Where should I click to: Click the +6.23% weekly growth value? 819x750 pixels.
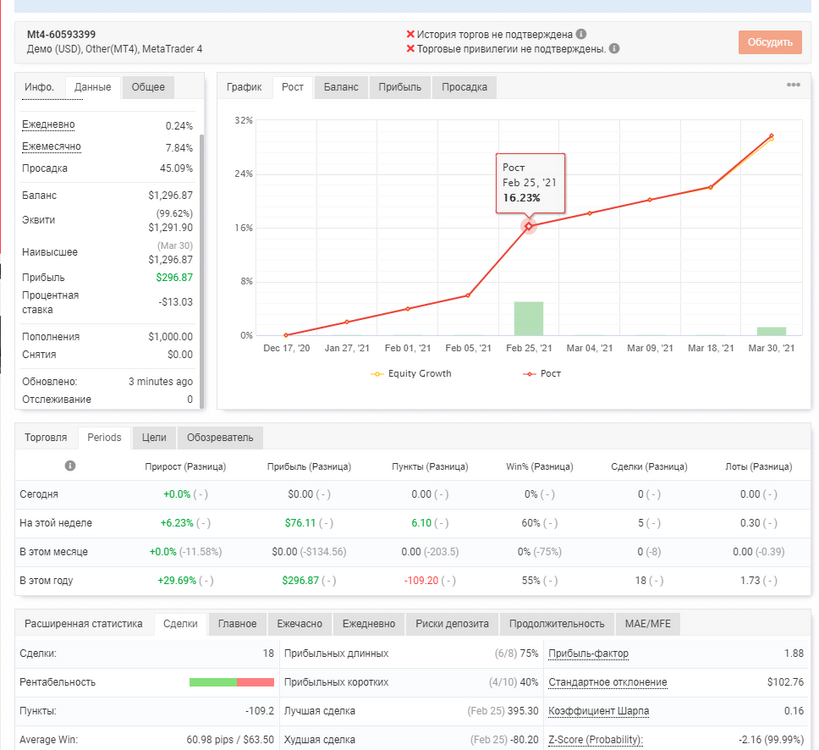[x=177, y=523]
